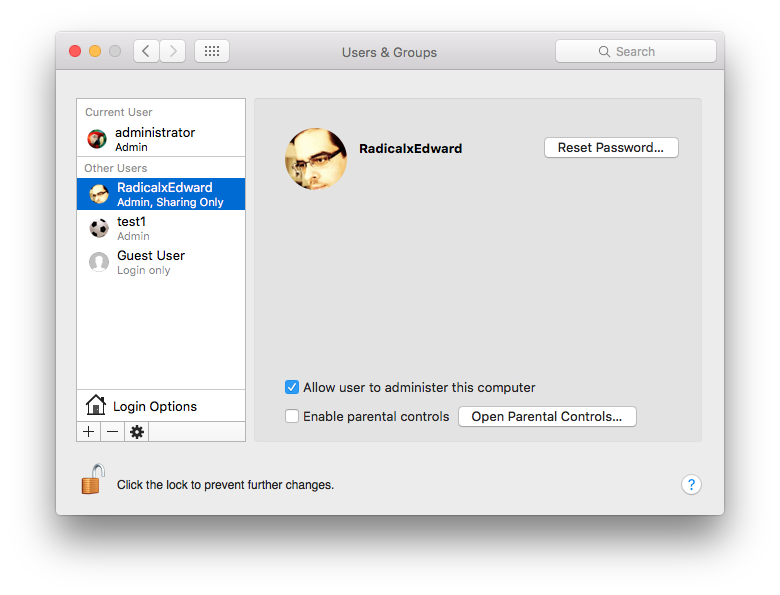Image resolution: width=780 pixels, height=595 pixels.
Task: Click administrator's parrot avatar
Action: (x=97, y=139)
